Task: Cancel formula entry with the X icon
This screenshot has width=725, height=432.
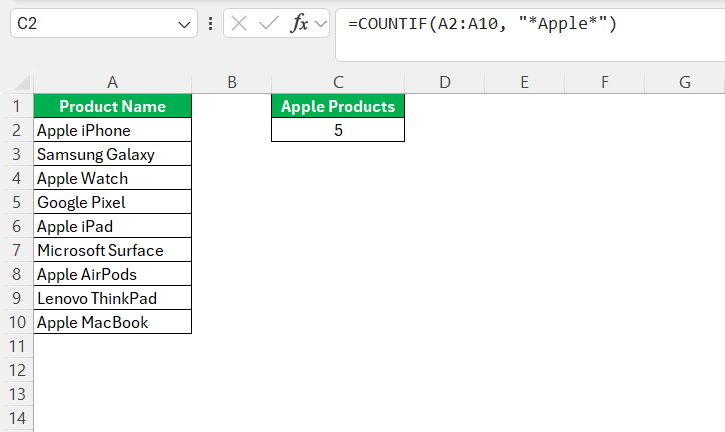Action: pyautogui.click(x=239, y=23)
